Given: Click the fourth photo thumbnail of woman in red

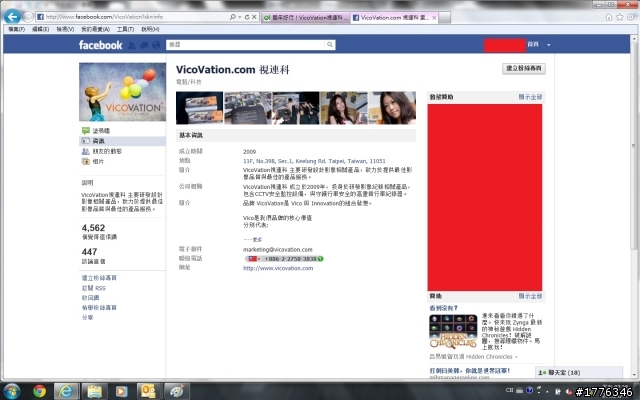Looking at the screenshot, I should point(344,108).
